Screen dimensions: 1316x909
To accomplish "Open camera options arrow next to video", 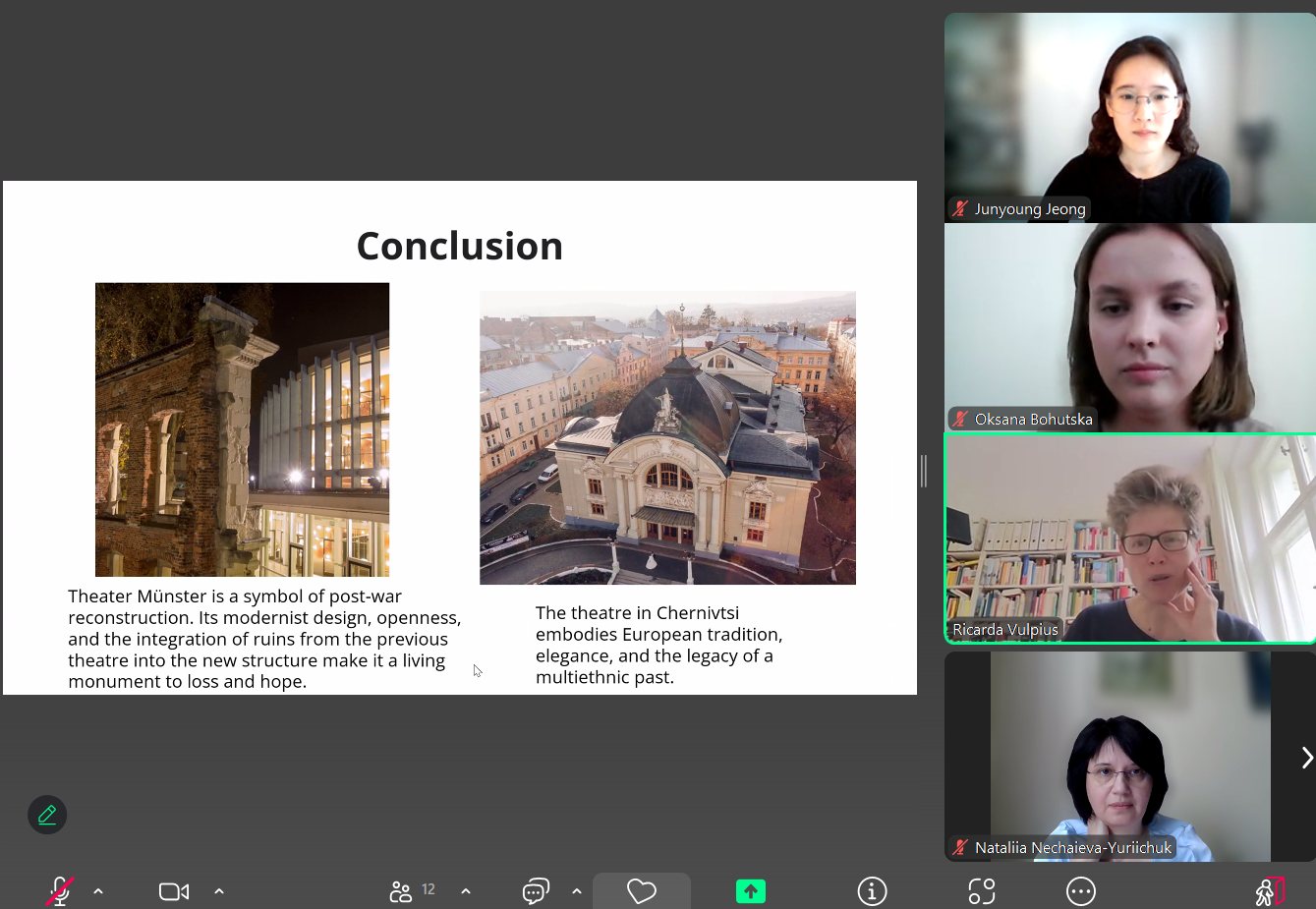I will pyautogui.click(x=219, y=891).
